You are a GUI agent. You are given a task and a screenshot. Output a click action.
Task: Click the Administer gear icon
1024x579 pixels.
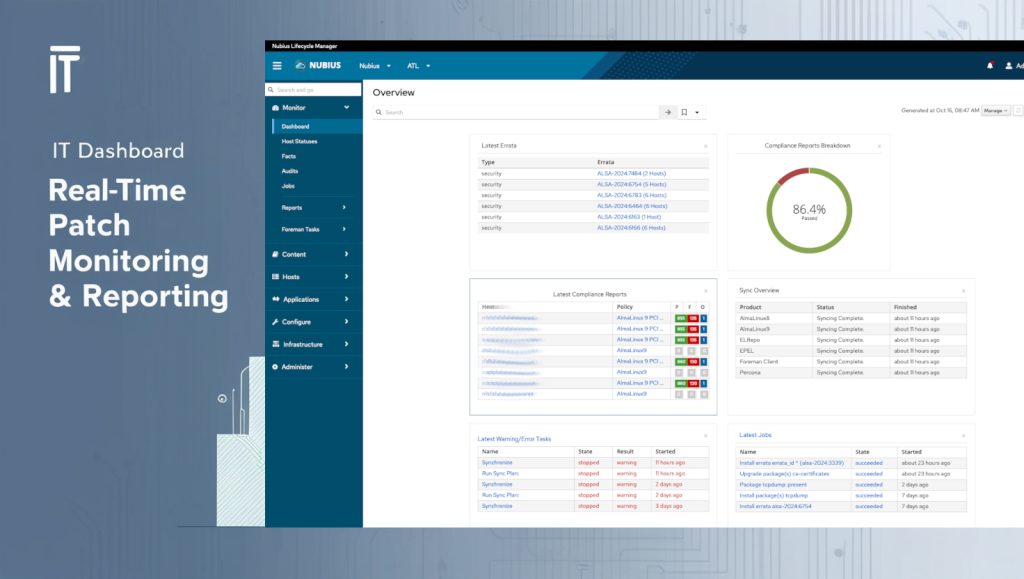(275, 367)
